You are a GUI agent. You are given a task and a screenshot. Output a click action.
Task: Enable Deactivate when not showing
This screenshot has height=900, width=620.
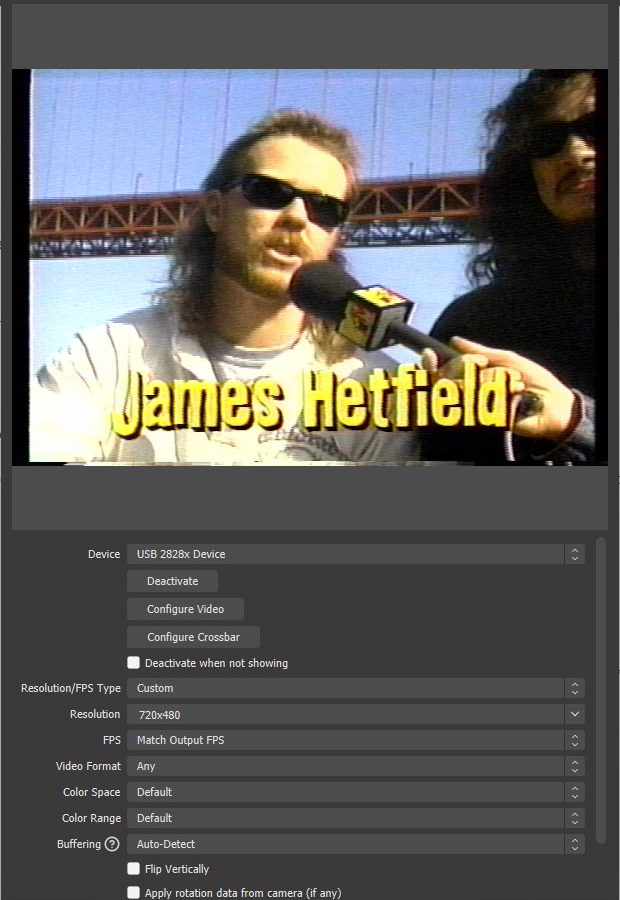pyautogui.click(x=134, y=663)
